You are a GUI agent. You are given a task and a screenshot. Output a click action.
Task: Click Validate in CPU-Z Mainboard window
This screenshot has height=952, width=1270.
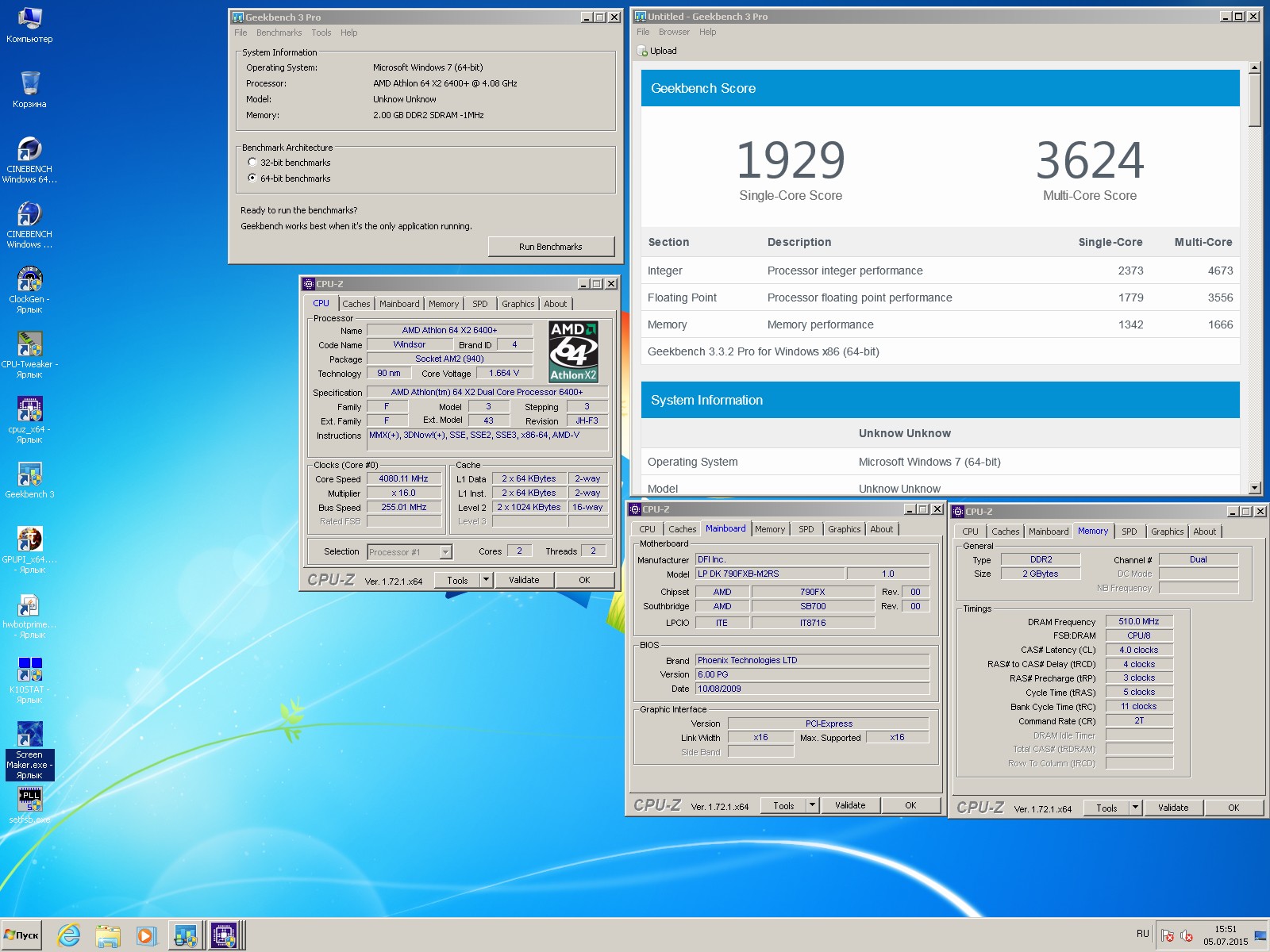(x=850, y=805)
